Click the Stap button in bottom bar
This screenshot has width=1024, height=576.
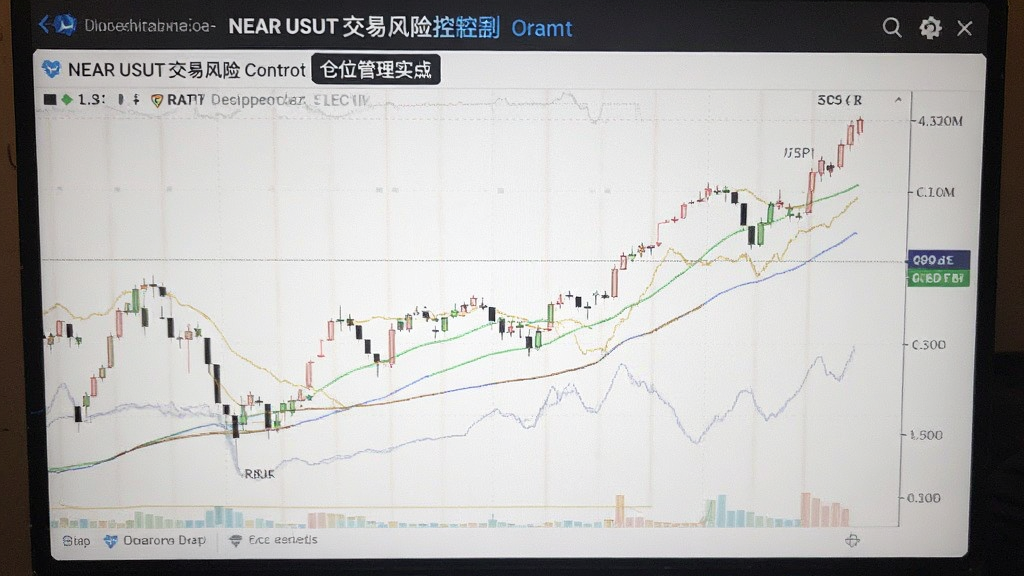[76, 541]
